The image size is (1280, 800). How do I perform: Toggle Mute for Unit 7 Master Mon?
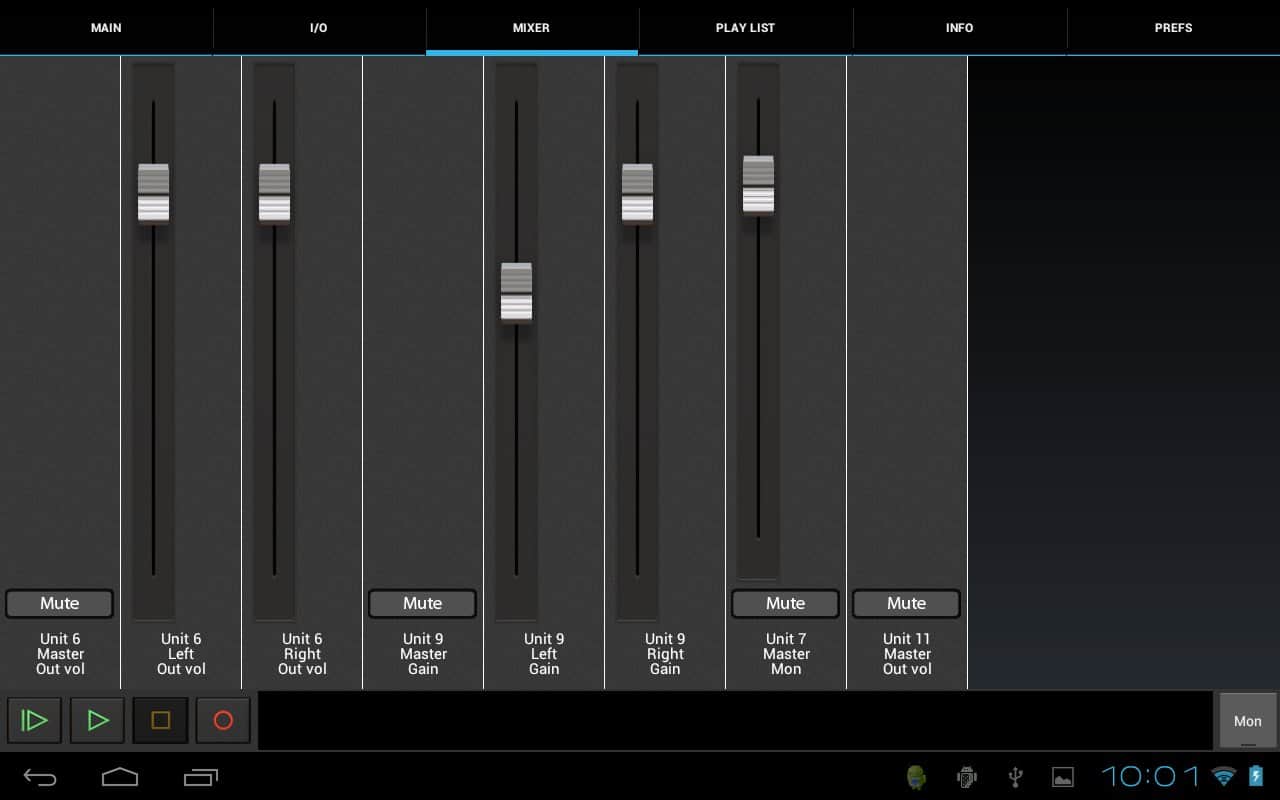tap(785, 603)
